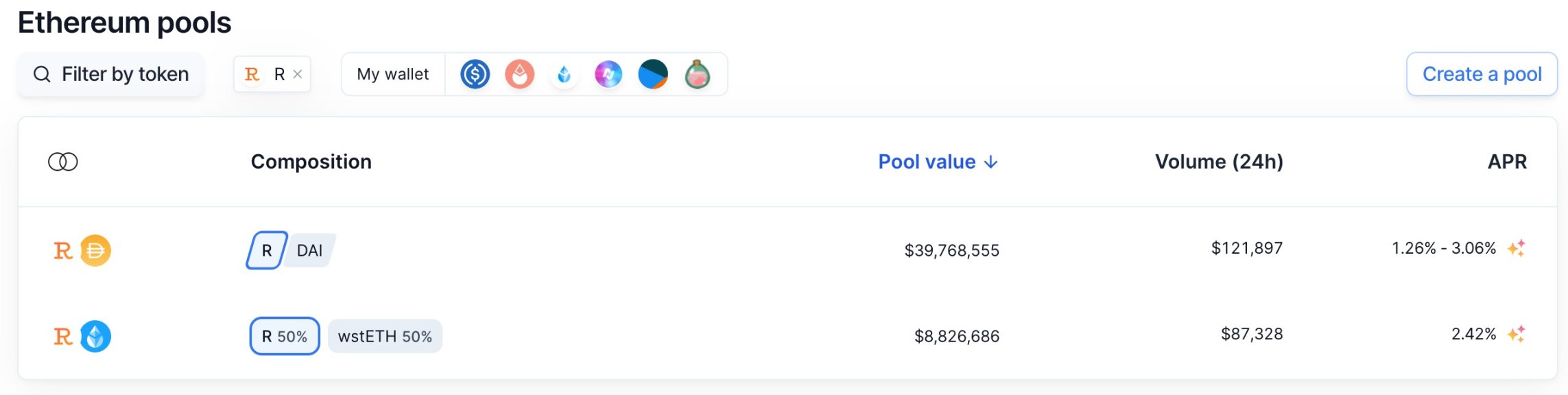Click the dark blue and orange token icon
Image resolution: width=1568 pixels, height=395 pixels.
coord(653,74)
